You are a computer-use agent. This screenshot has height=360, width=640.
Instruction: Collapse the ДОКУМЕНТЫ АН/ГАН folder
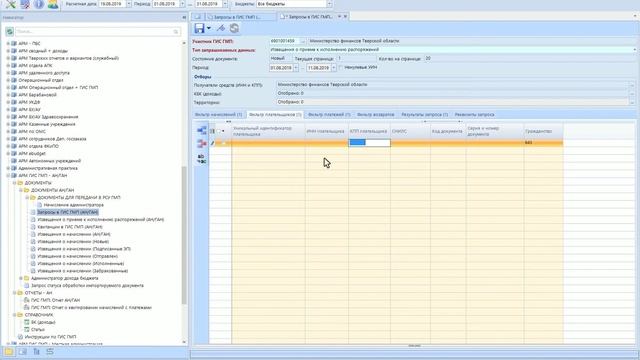pos(21,190)
